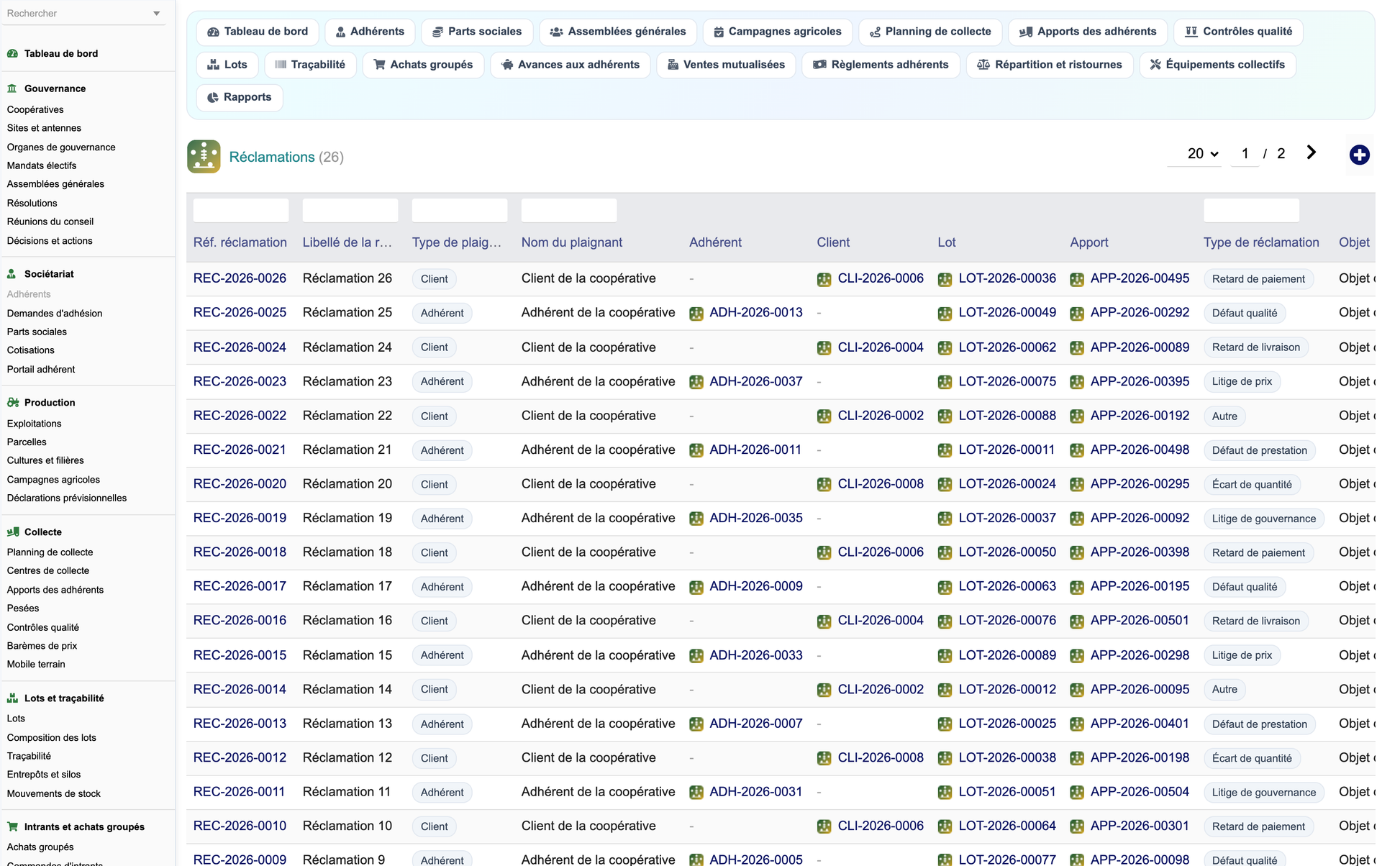This screenshot has width=1400, height=866.
Task: Open reclamation REC-2026-0019
Action: pos(240,518)
